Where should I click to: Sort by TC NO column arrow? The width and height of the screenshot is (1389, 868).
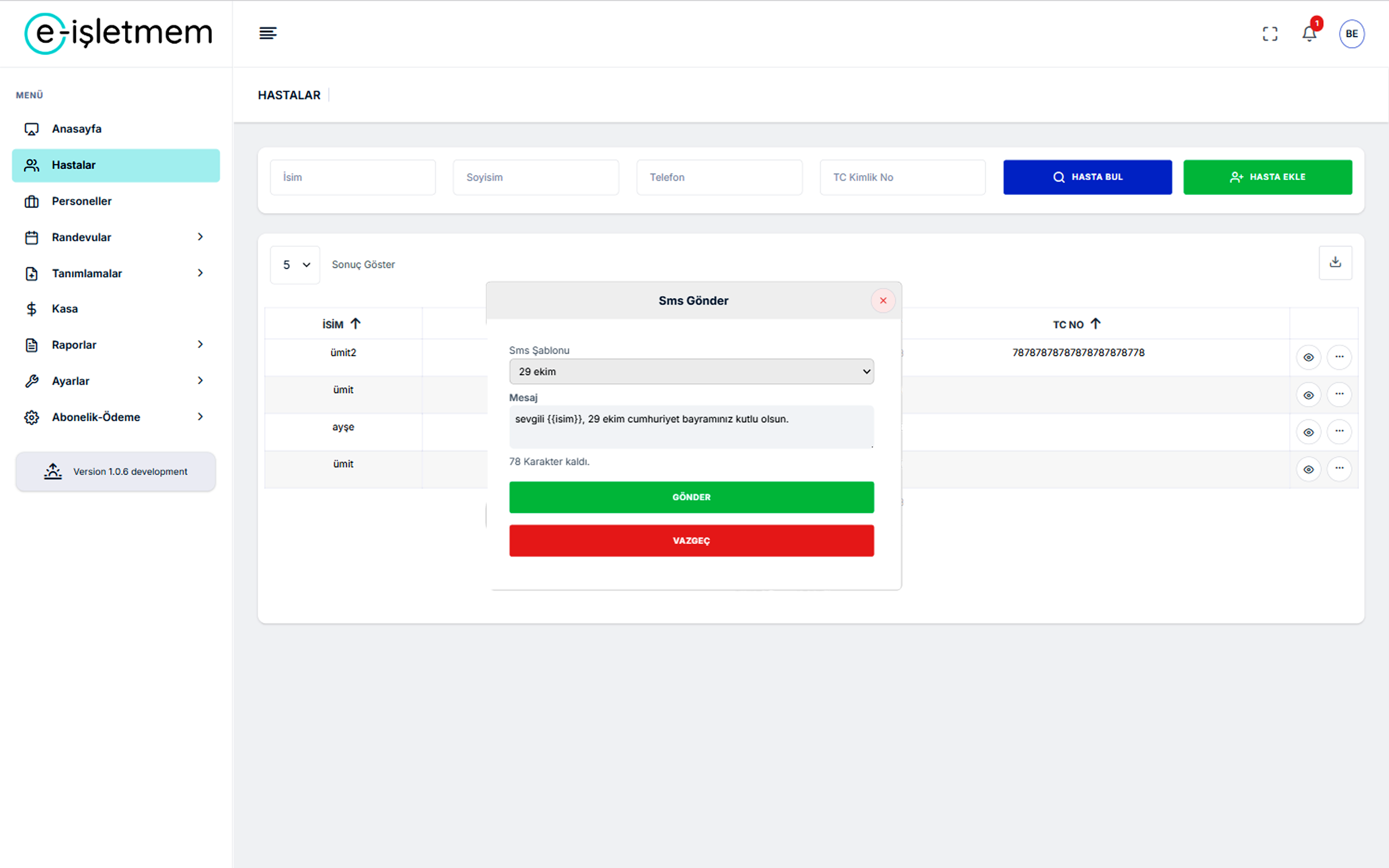click(x=1095, y=324)
